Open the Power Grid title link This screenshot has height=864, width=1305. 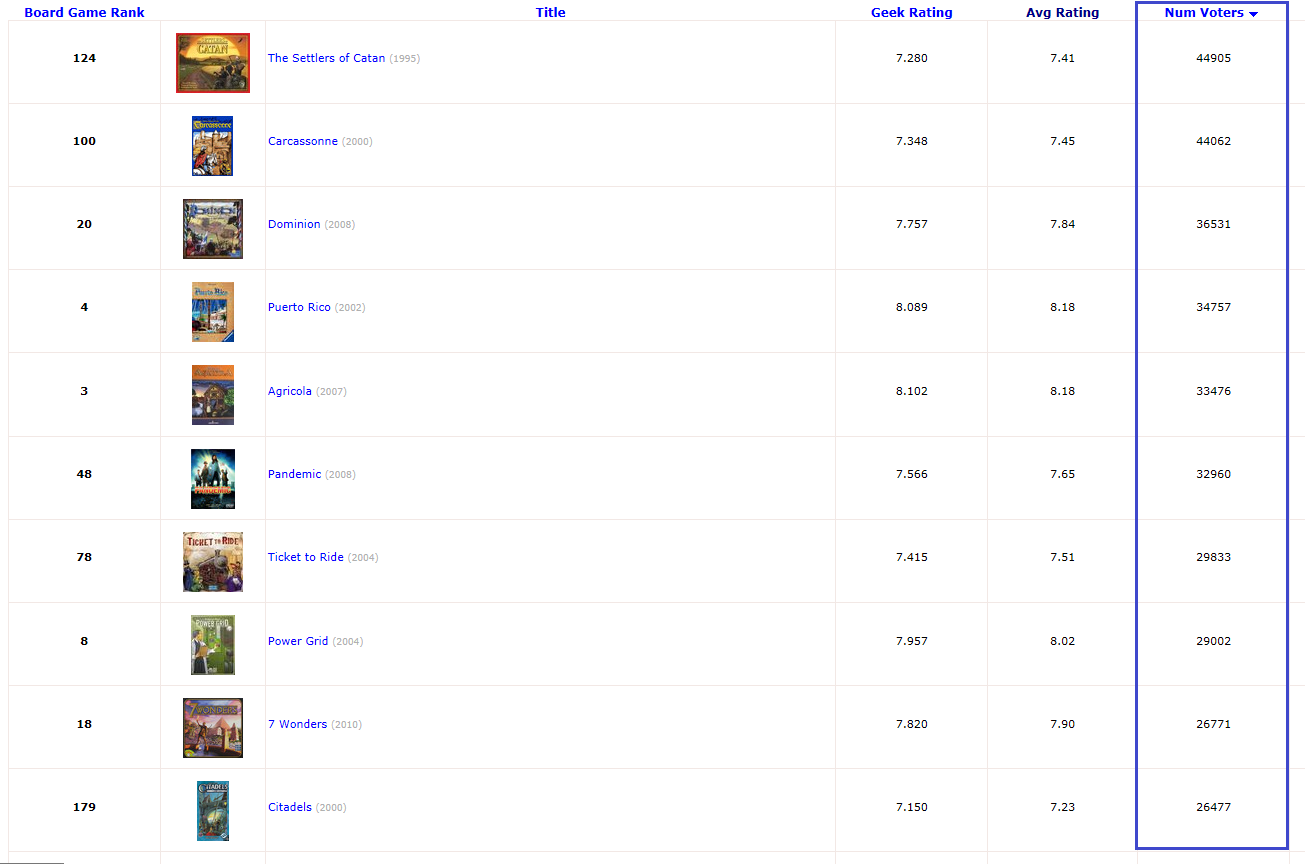(298, 641)
